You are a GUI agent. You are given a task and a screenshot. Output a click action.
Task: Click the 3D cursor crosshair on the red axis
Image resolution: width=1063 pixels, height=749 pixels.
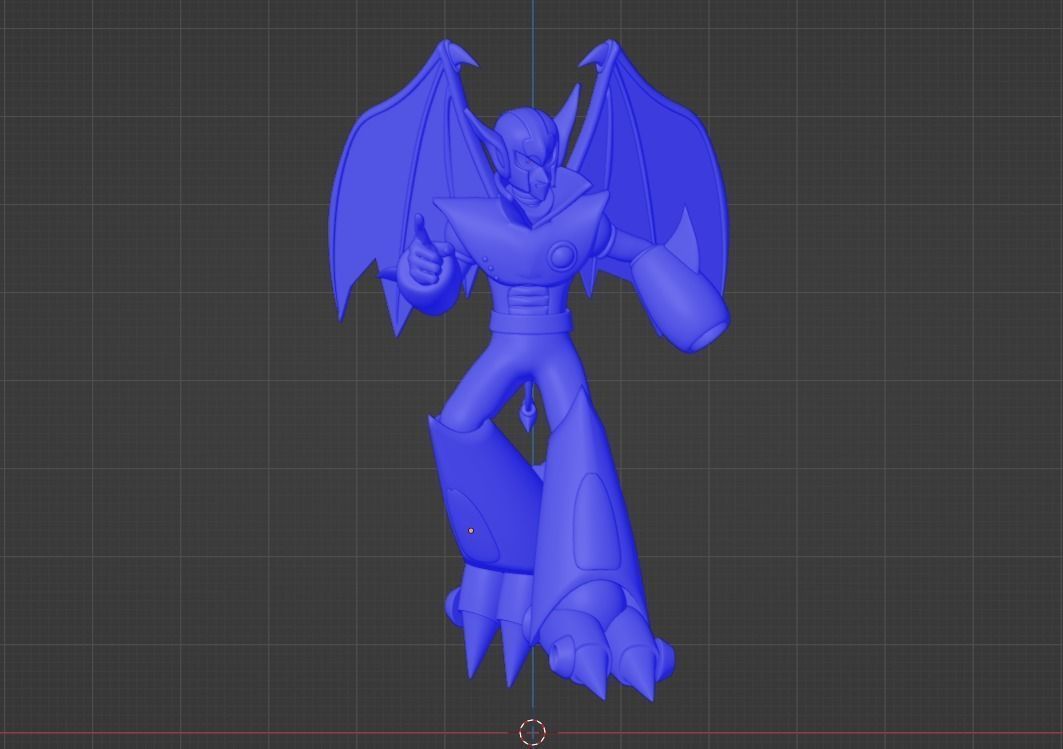[532, 732]
